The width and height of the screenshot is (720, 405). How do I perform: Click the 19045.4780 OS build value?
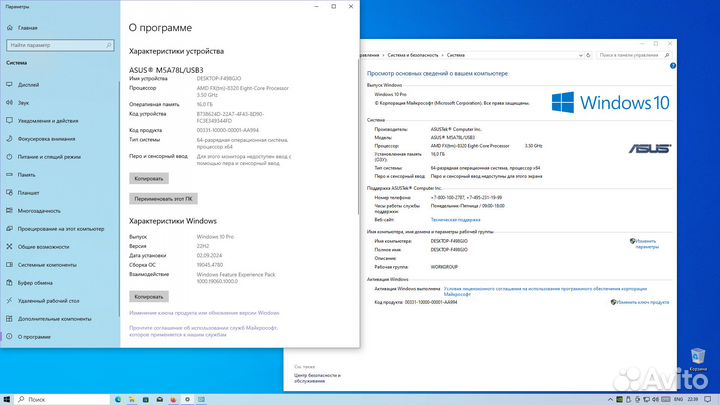(210, 264)
